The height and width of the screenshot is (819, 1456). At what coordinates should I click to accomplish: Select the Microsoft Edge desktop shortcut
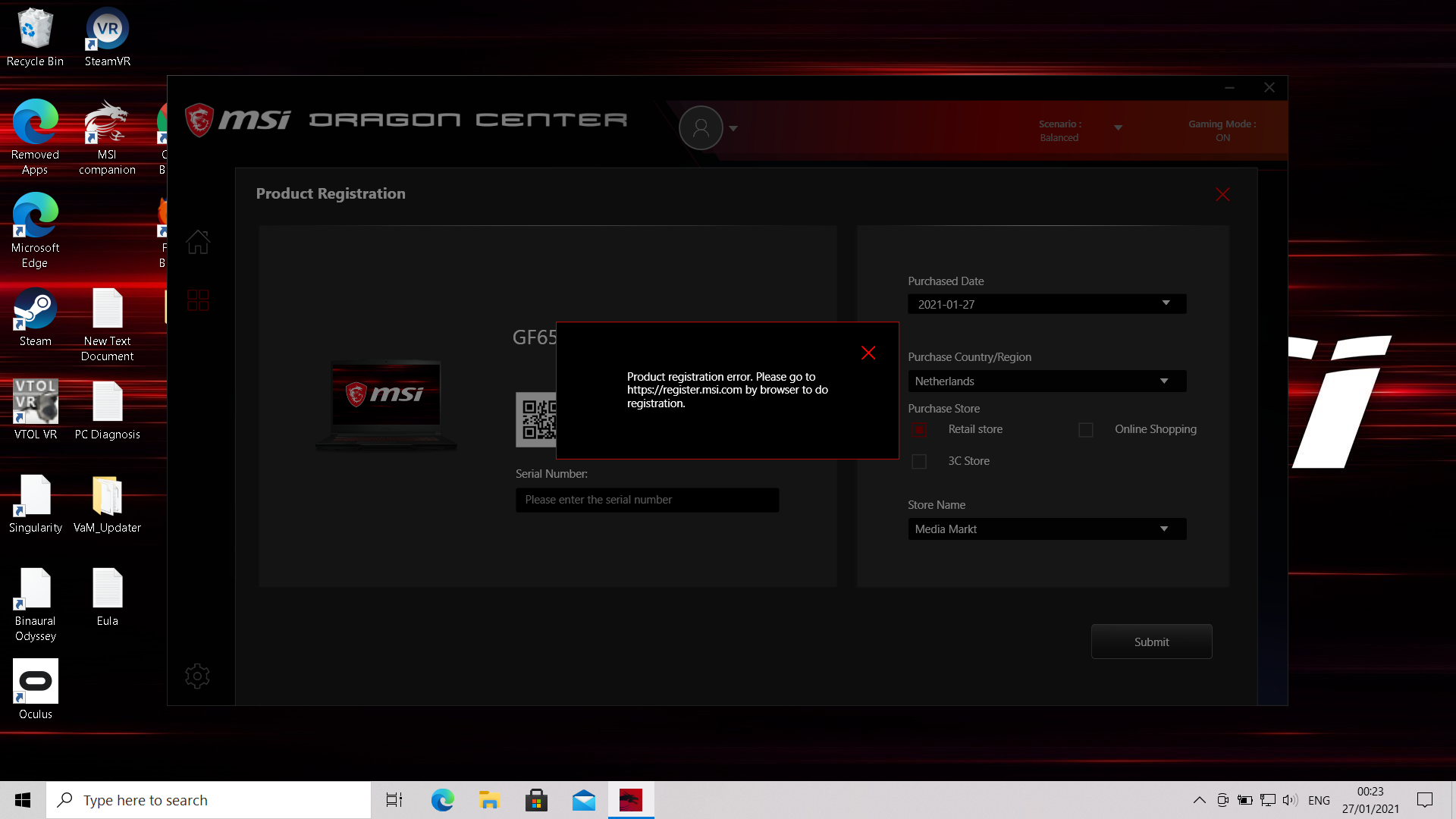[35, 231]
